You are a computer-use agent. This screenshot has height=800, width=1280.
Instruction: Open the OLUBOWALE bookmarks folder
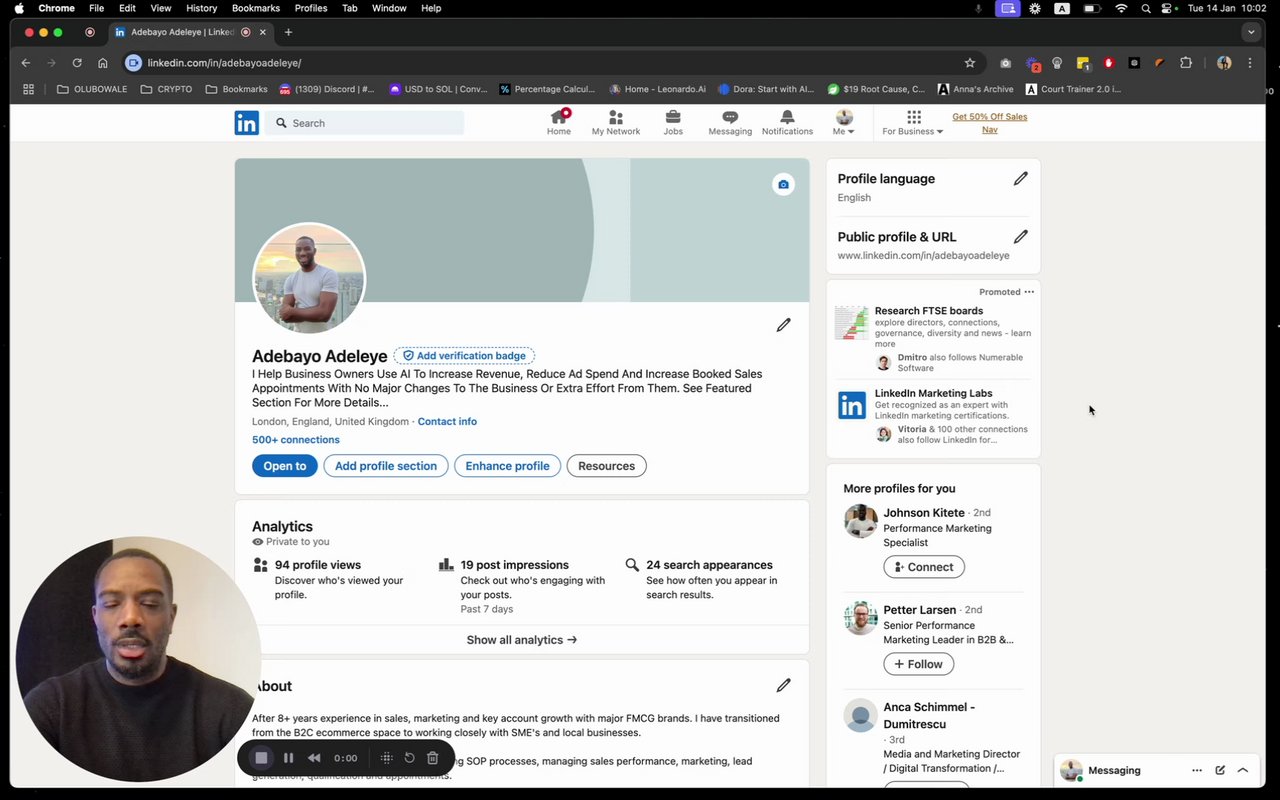pyautogui.click(x=91, y=89)
